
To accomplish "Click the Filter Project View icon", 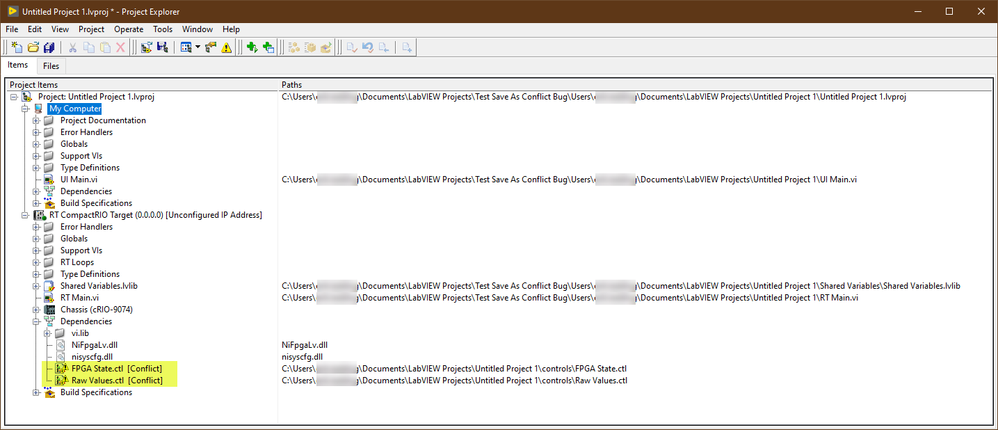I will 186,47.
